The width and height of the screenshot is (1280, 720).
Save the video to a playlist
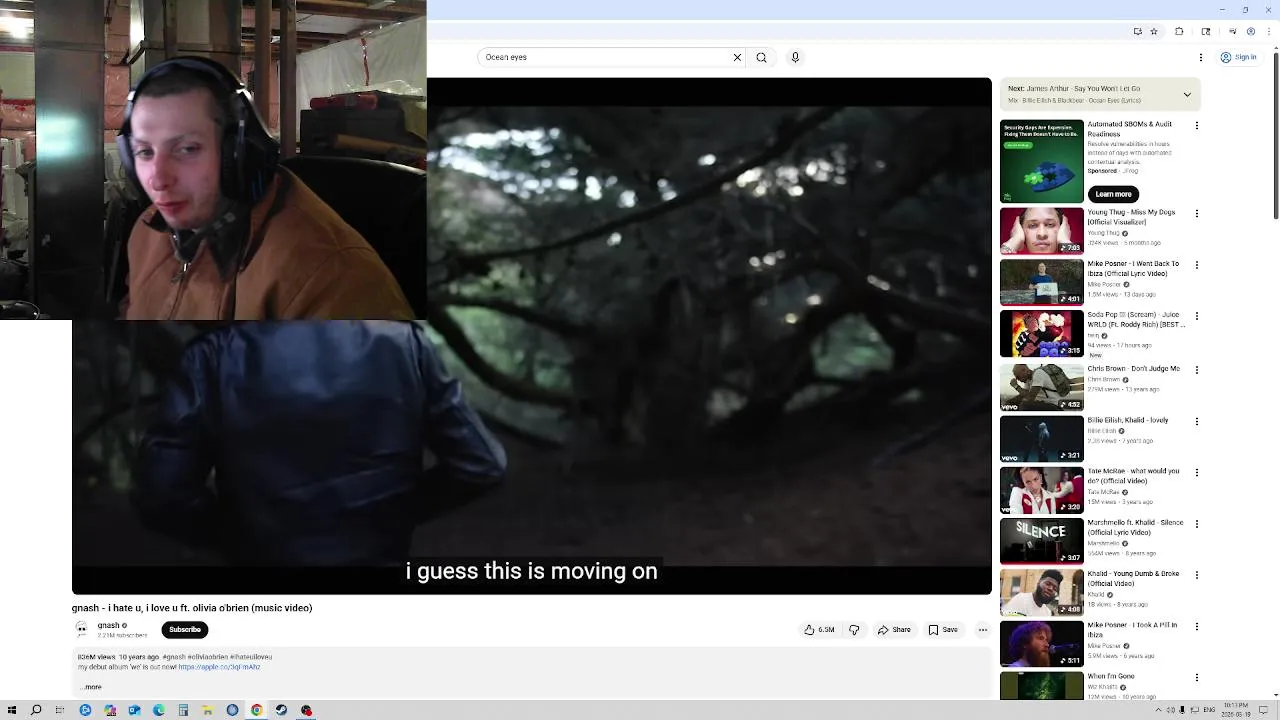point(943,630)
